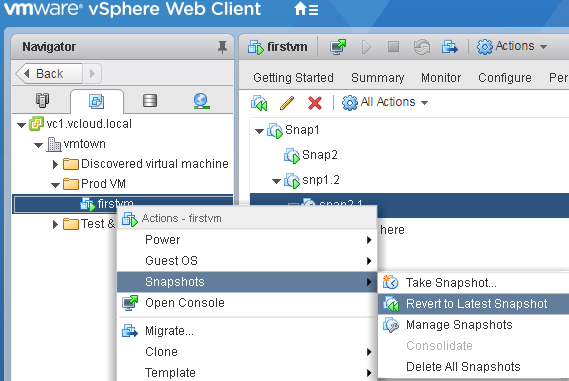The image size is (569, 381).
Task: Collapse the vmtown datacenter node
Action: coord(38,145)
